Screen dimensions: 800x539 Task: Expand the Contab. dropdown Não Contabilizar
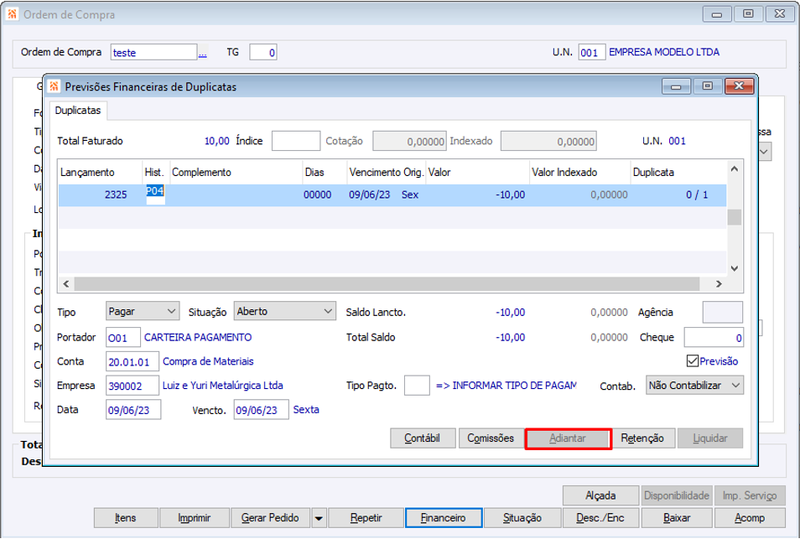tap(694, 385)
